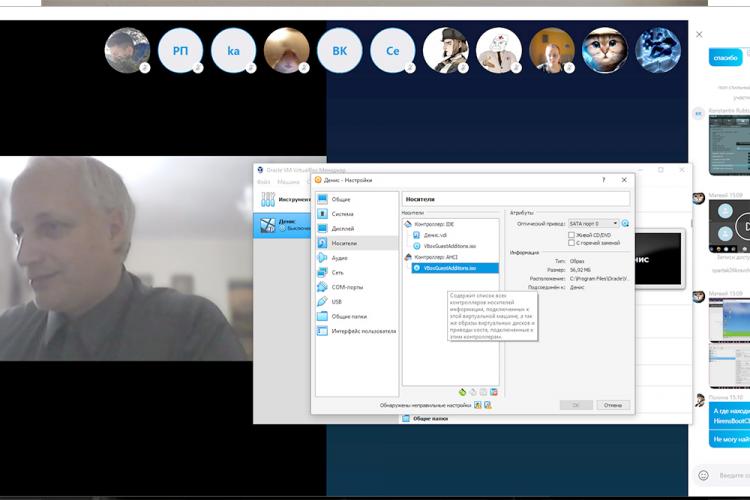Click the chat message input field
The image size is (750, 500).
(730, 475)
